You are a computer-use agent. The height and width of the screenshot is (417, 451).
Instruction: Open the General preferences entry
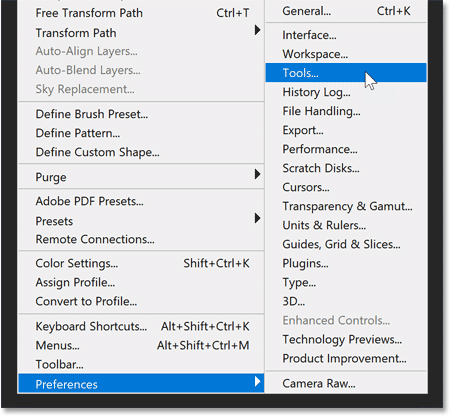(346, 11)
